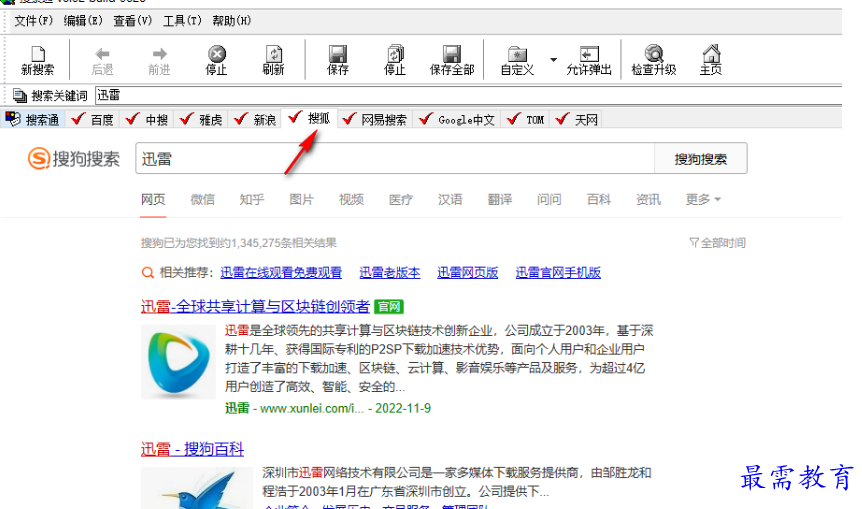This screenshot has height=509, width=862.
Task: Open the 工具(T) menu
Action: (183, 21)
